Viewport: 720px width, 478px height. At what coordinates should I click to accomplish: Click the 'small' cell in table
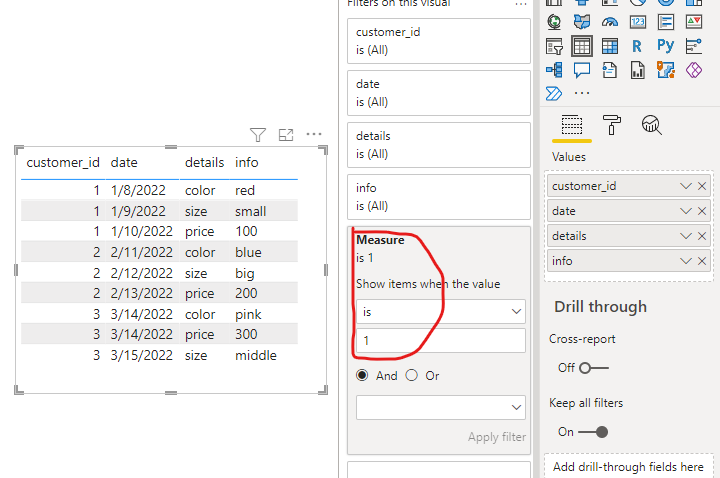[250, 211]
